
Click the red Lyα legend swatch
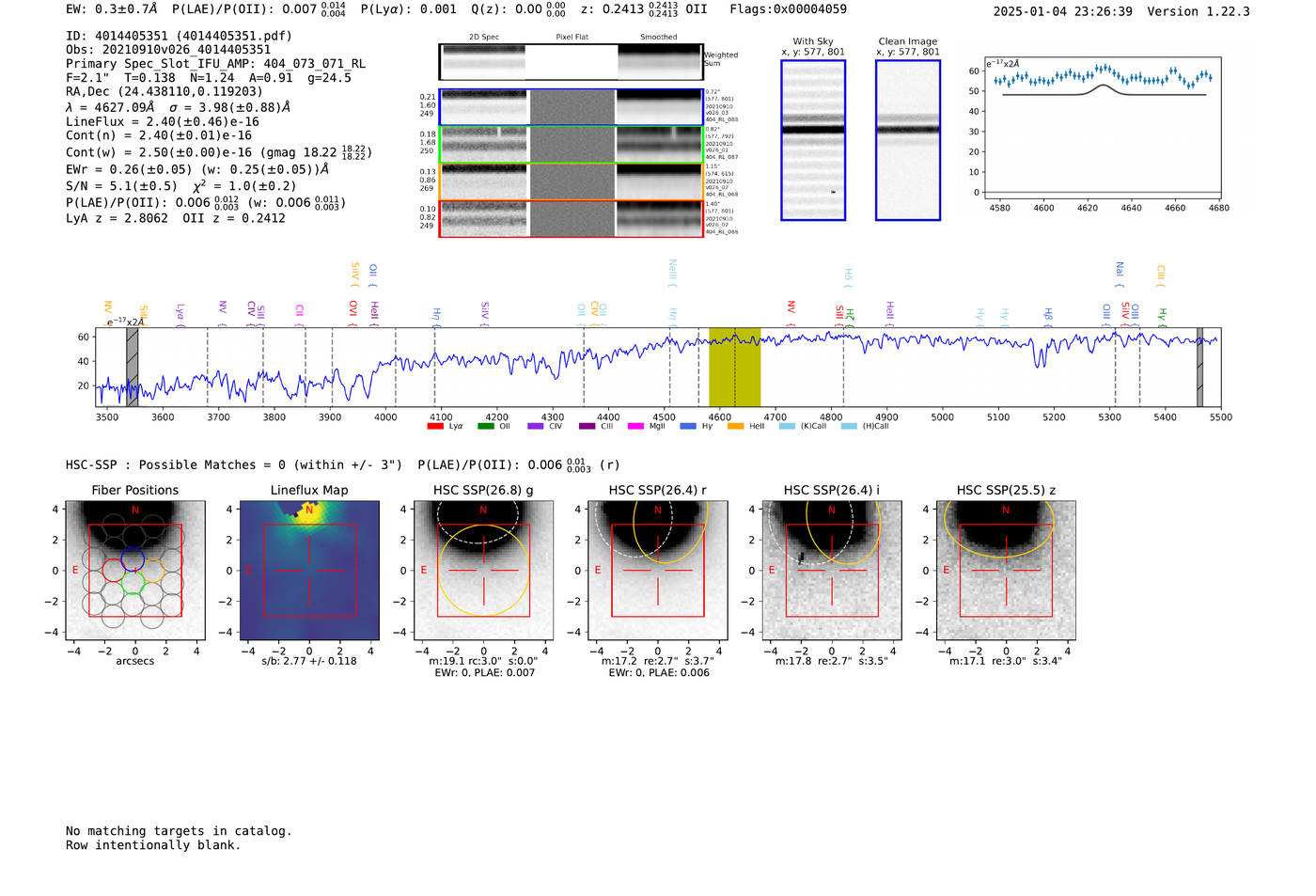click(x=435, y=426)
